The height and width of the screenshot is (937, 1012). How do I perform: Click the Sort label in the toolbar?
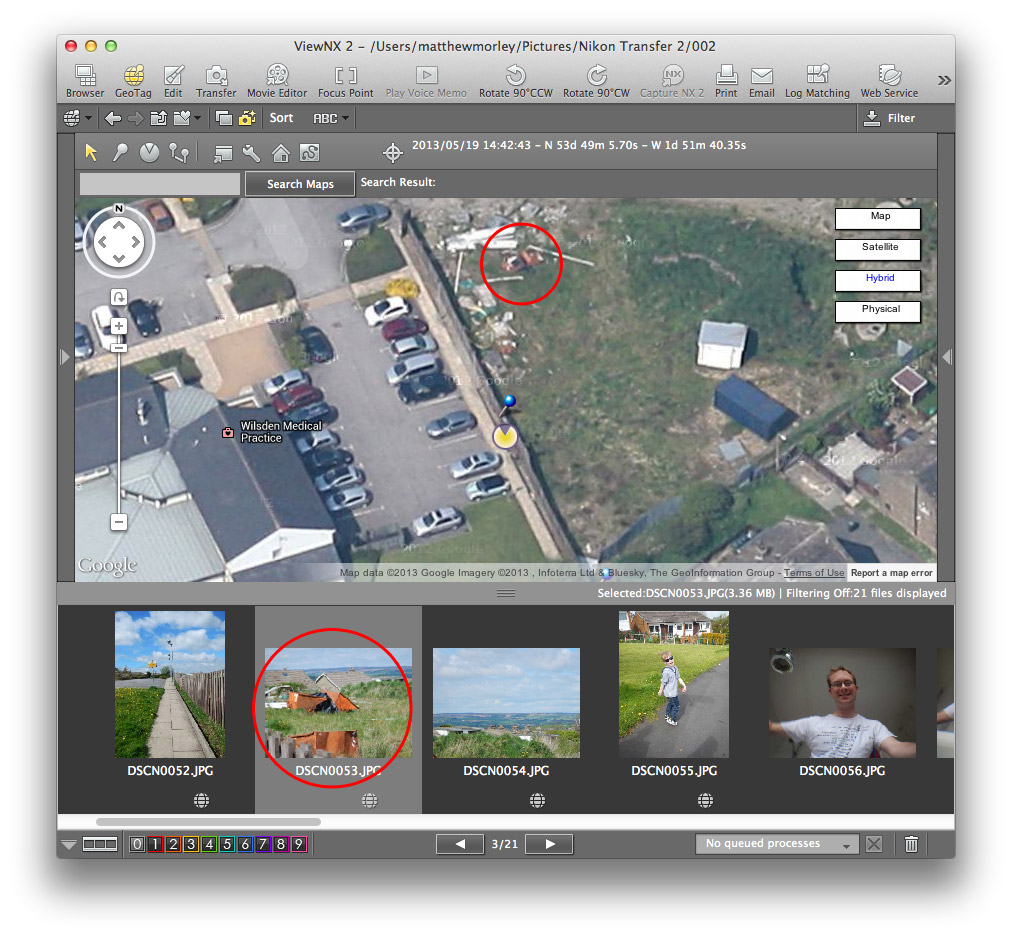281,117
